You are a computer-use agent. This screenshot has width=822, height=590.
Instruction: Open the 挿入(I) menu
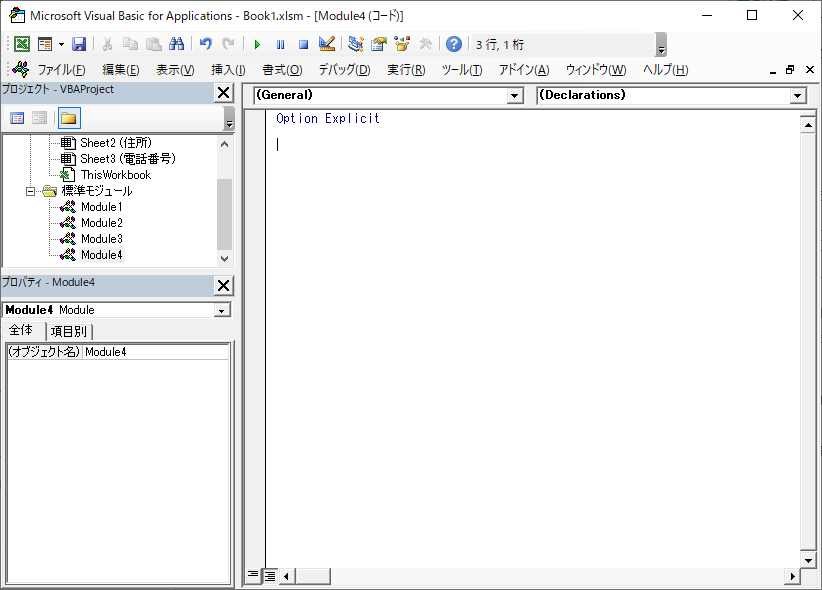point(228,70)
